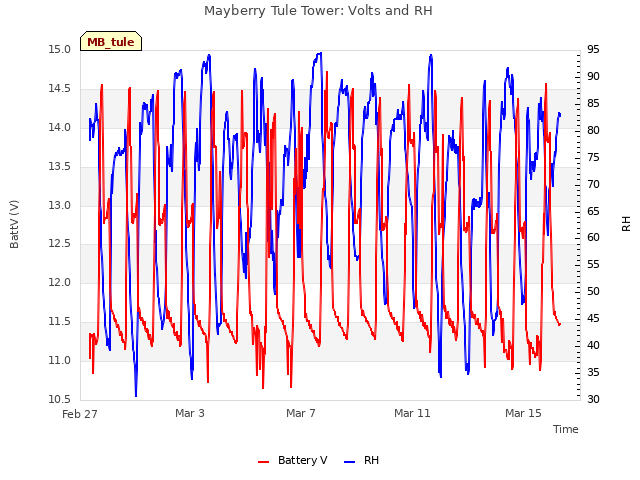Click the Feb 27 date label
640x480 pixels.
pos(80,414)
